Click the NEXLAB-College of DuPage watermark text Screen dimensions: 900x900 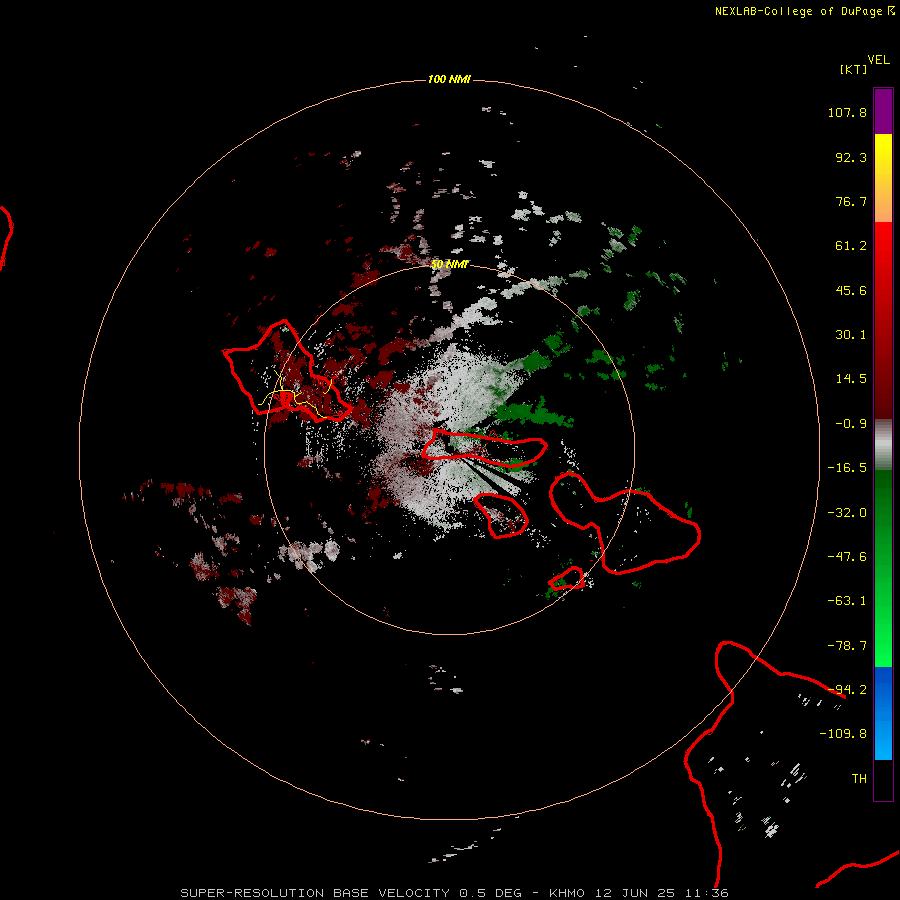pyautogui.click(x=804, y=11)
